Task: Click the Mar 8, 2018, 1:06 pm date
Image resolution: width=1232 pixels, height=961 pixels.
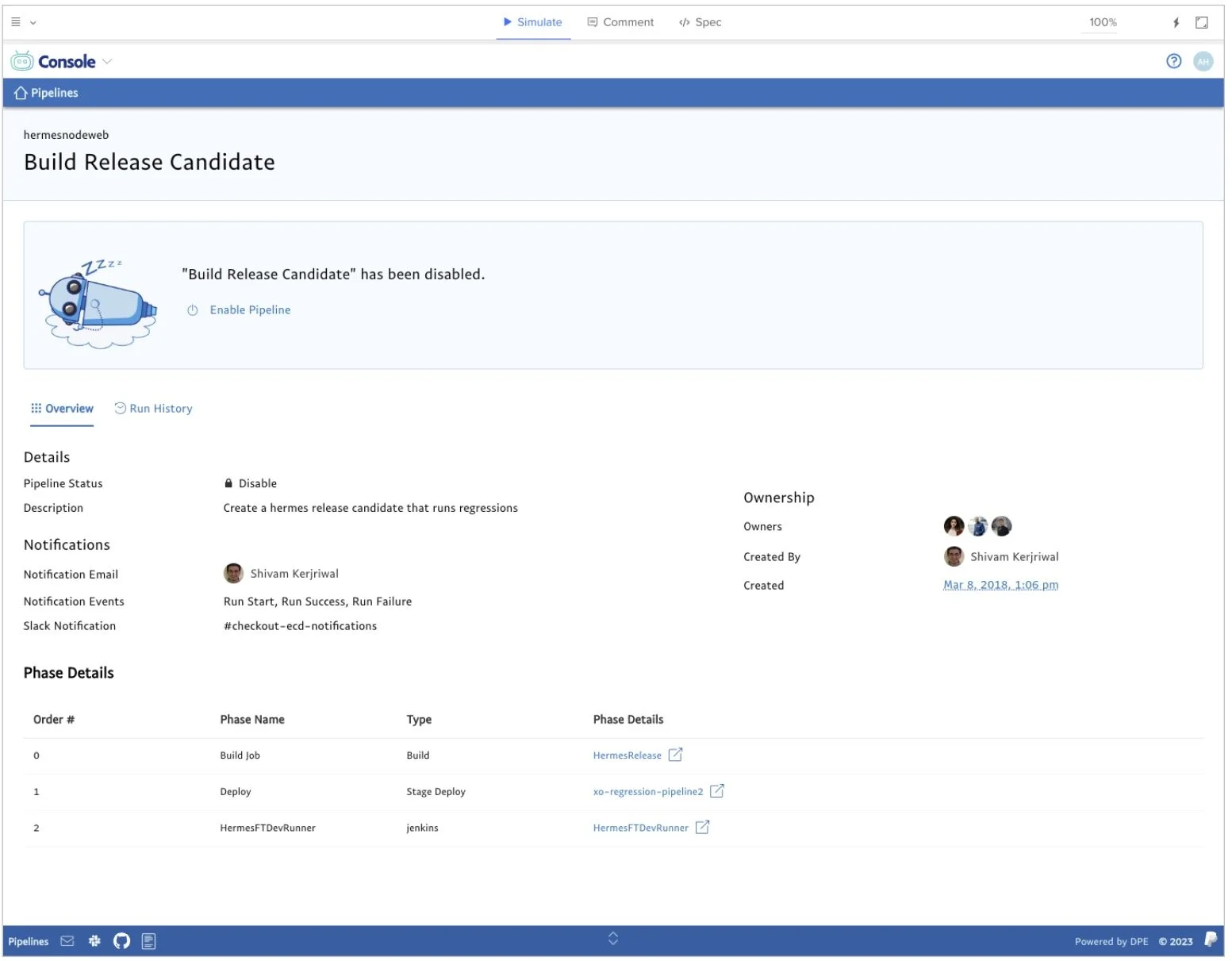Action: (1001, 585)
